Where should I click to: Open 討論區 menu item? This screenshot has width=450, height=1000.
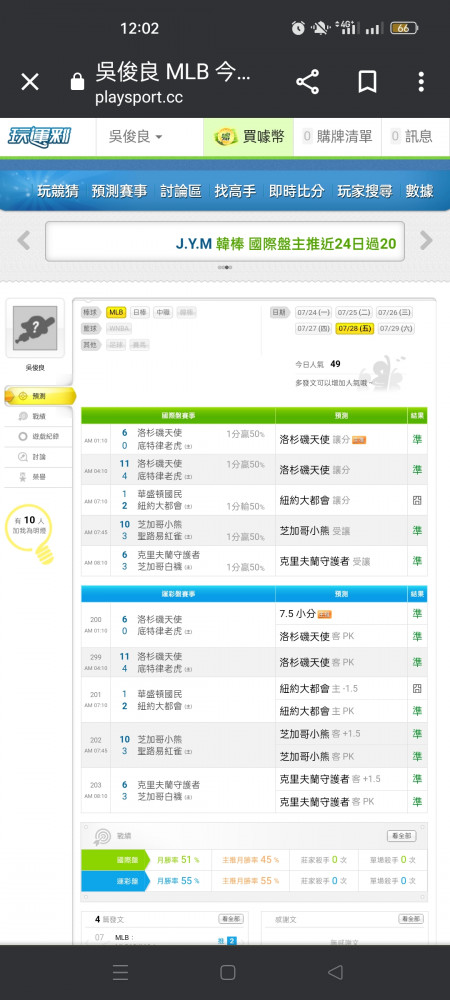point(181,191)
